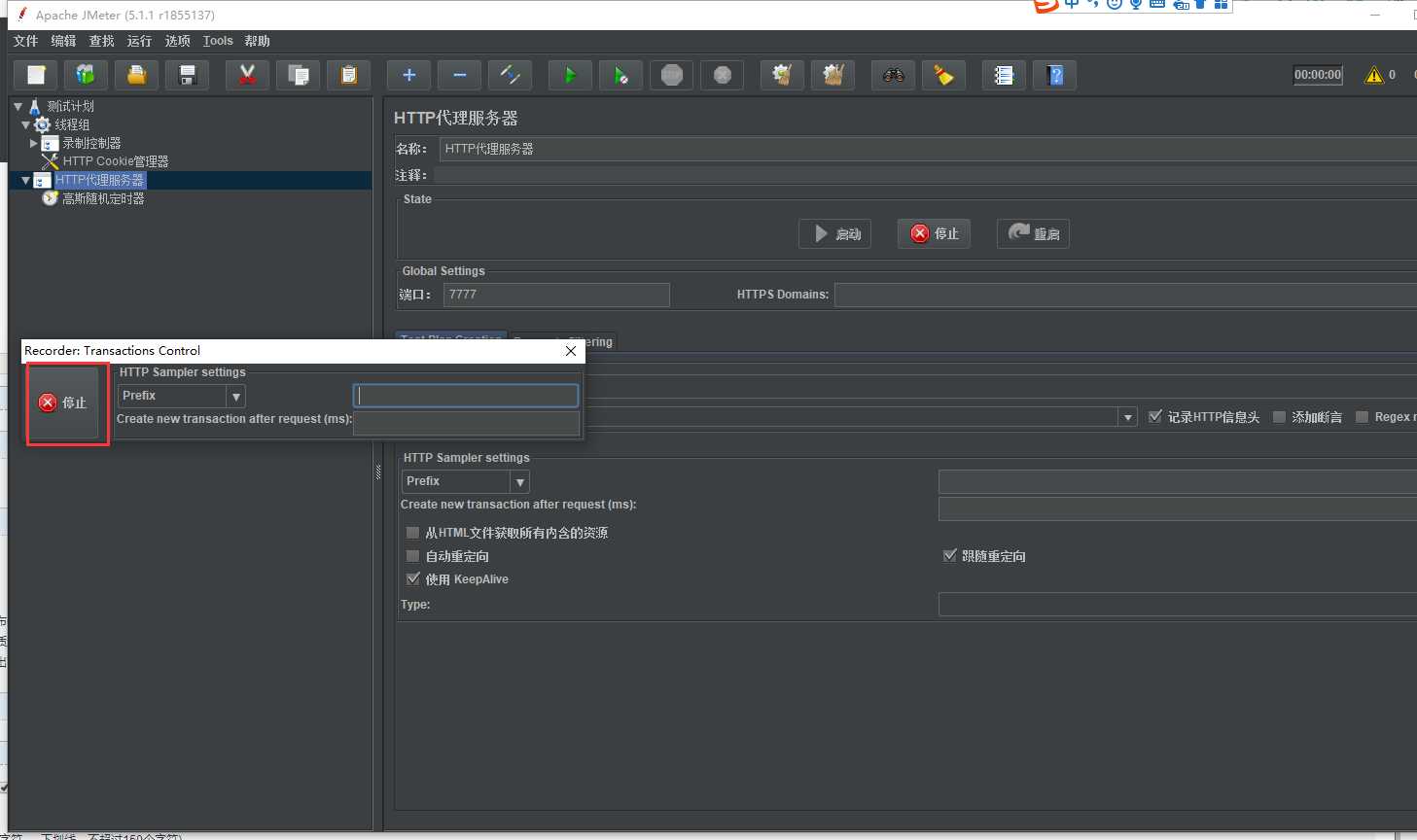Click the main panel Type field
The height and width of the screenshot is (840, 1417).
pos(1178,605)
